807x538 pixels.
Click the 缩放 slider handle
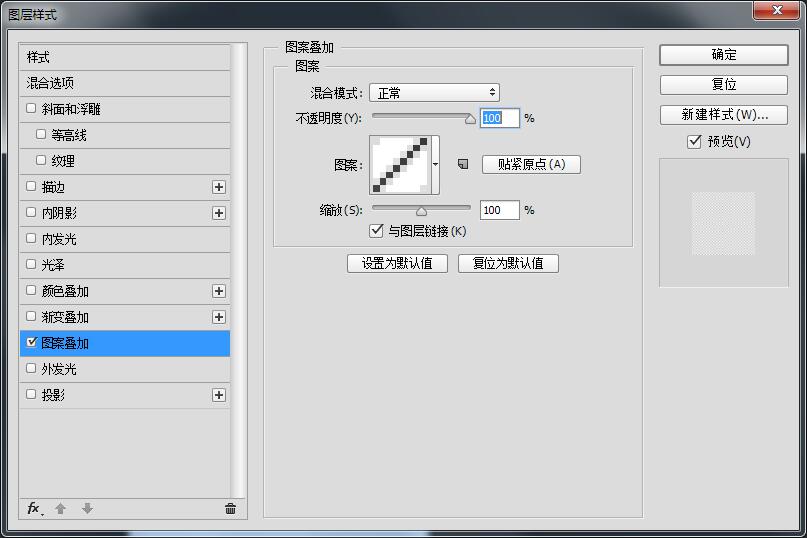[x=422, y=211]
